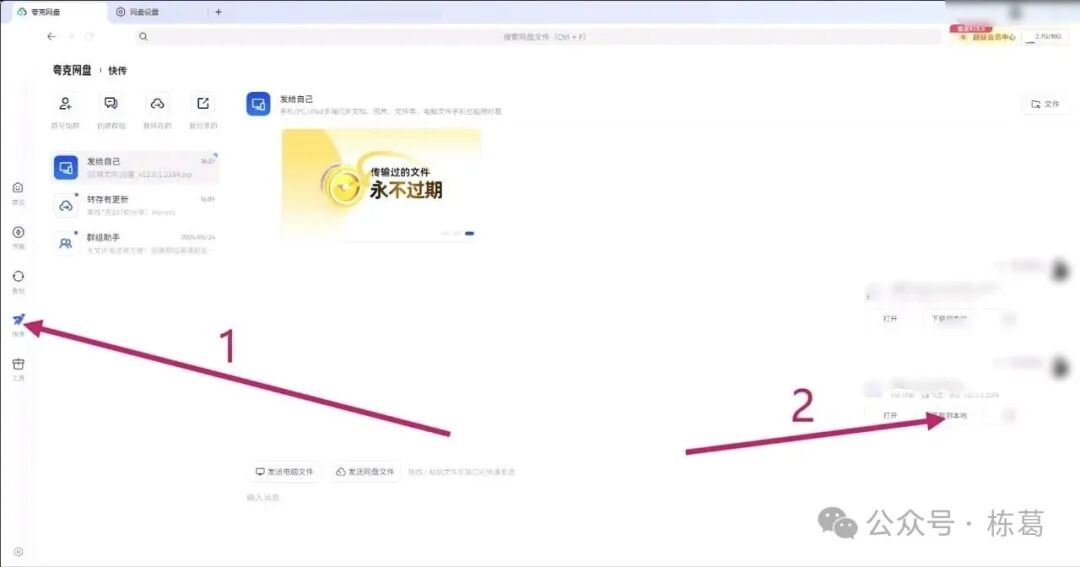Click the cloud icon beside create group
The width and height of the screenshot is (1080, 567).
[x=157, y=104]
